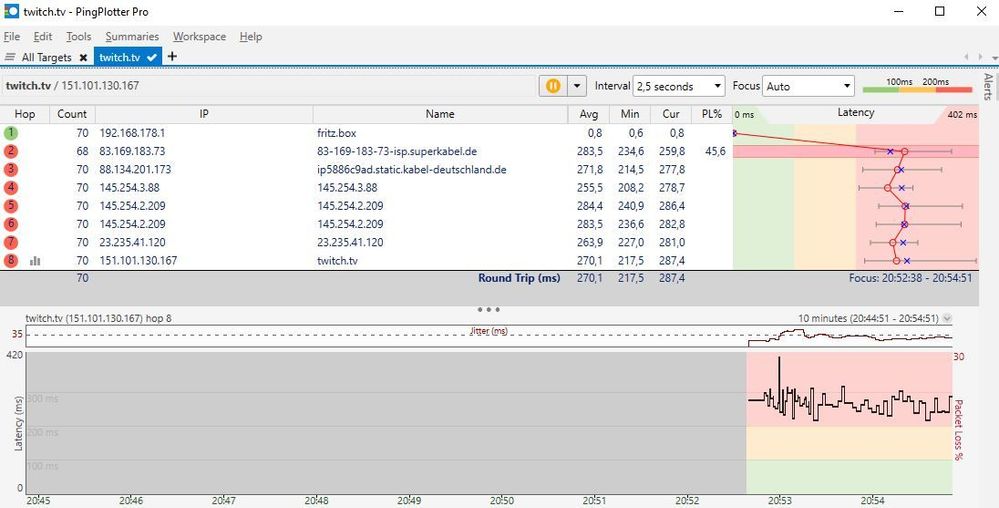
Task: Click the hop 5 red circle
Action: coord(11,206)
